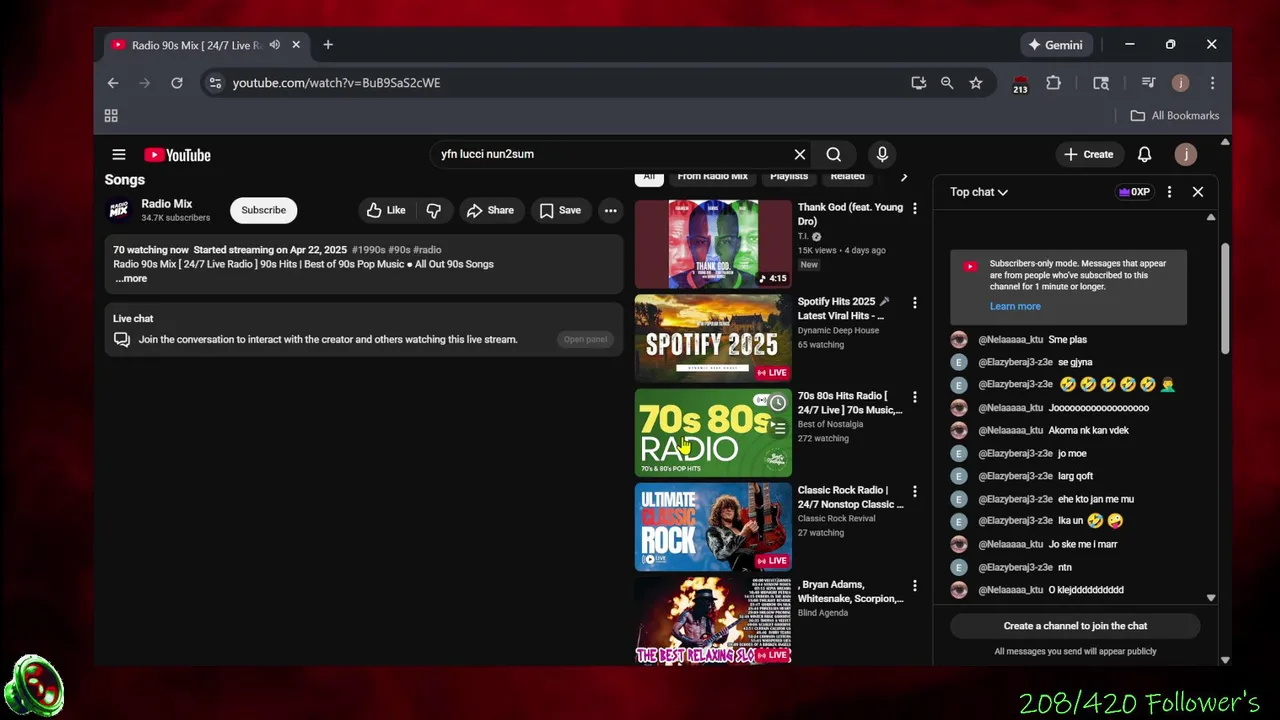
Task: Save video to a playlist
Action: 560,210
